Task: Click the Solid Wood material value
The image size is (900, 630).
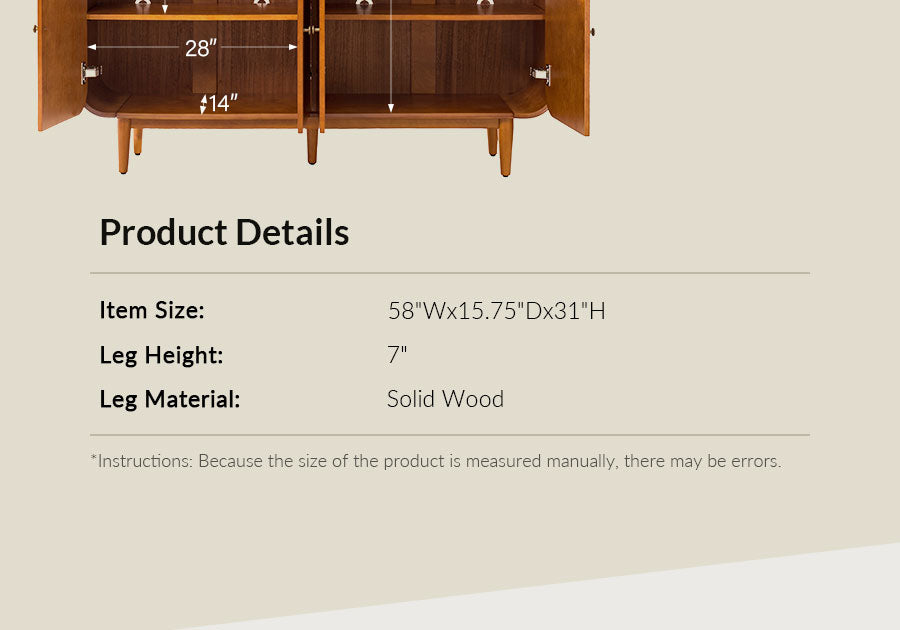Action: pyautogui.click(x=445, y=399)
